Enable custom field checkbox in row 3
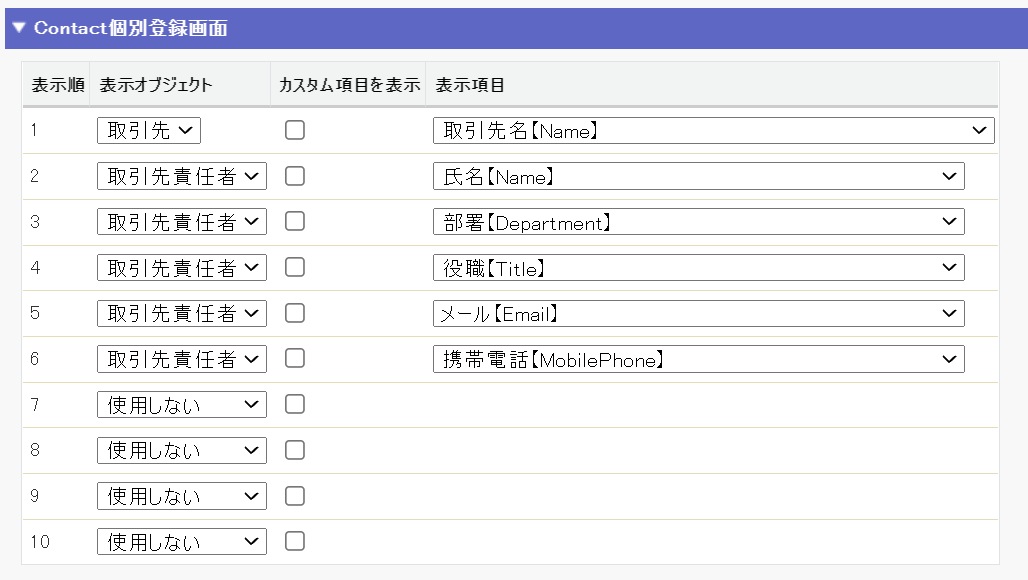Viewport: 1028px width, 580px height. [x=295, y=222]
